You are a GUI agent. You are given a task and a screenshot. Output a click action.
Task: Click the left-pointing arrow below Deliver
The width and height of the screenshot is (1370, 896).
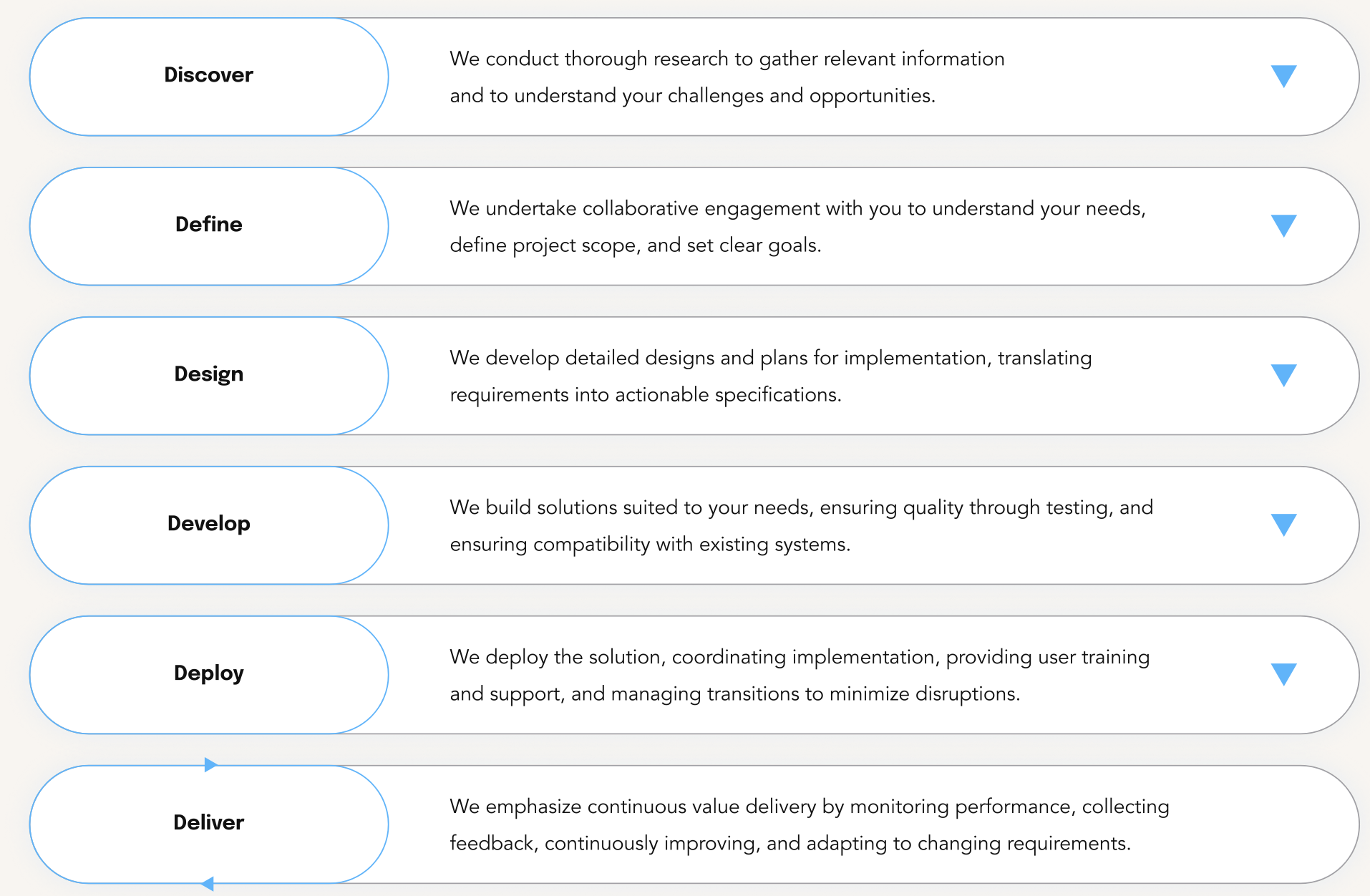point(208,884)
